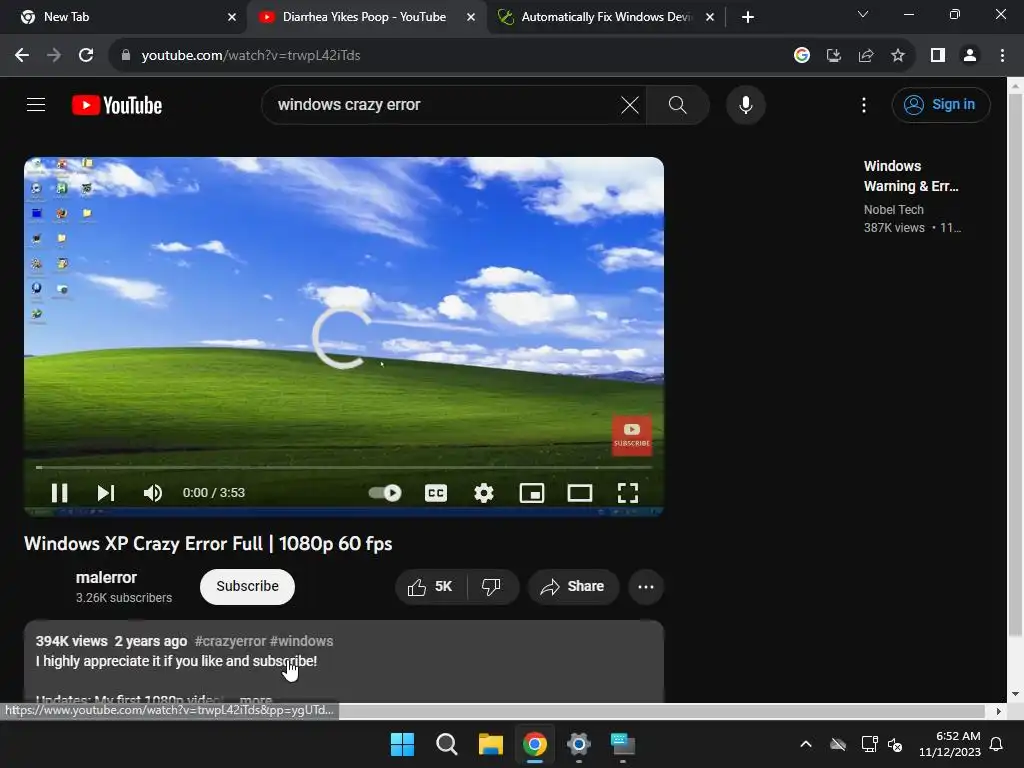
Task: Share this page from address bar
Action: point(866,56)
